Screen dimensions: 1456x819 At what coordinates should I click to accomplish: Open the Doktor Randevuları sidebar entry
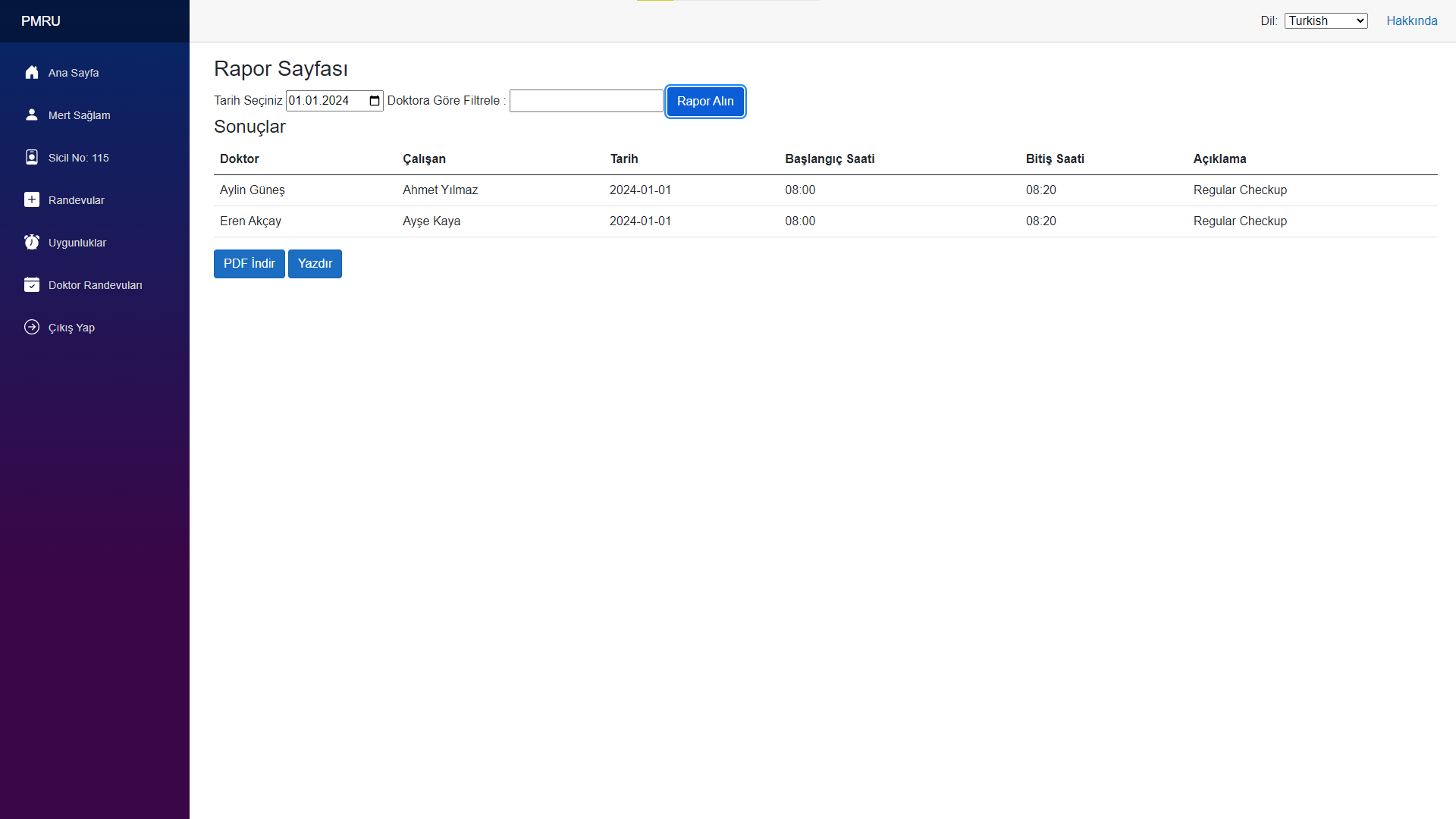coord(96,285)
